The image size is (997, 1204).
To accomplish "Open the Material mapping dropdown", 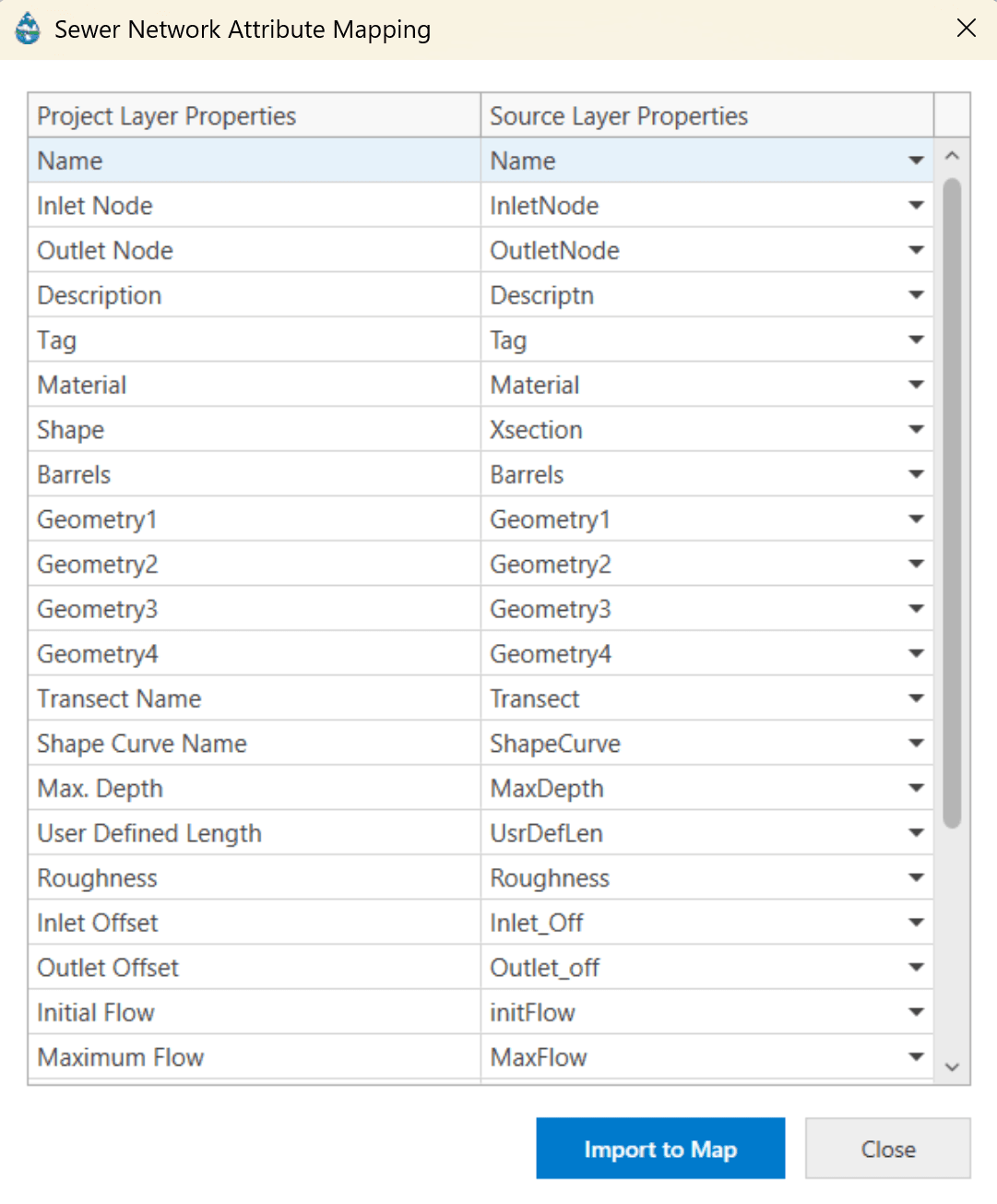I will click(916, 385).
